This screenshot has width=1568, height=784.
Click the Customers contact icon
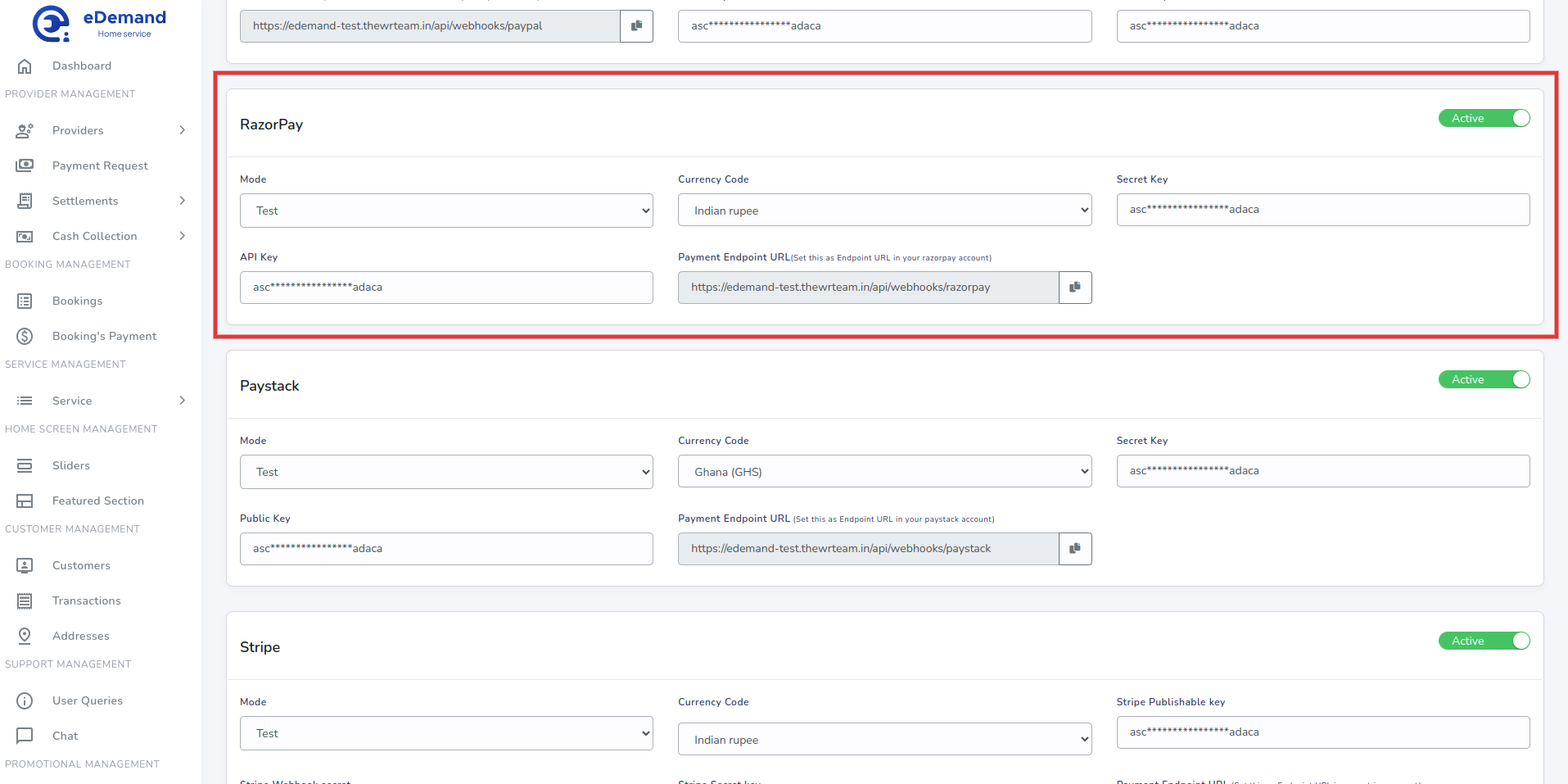coord(25,565)
